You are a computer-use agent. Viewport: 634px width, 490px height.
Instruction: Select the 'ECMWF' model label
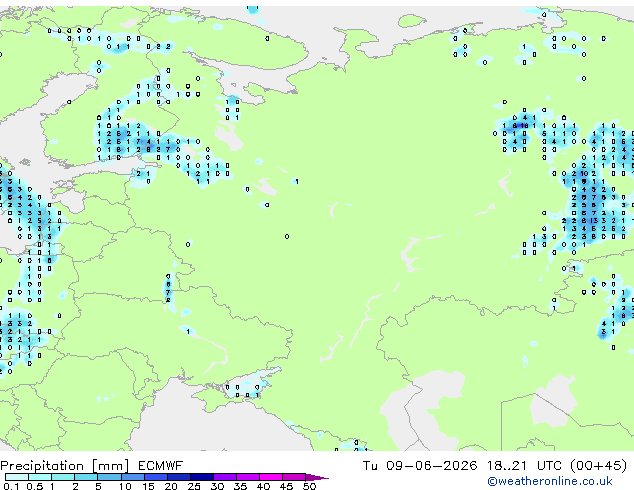point(161,466)
